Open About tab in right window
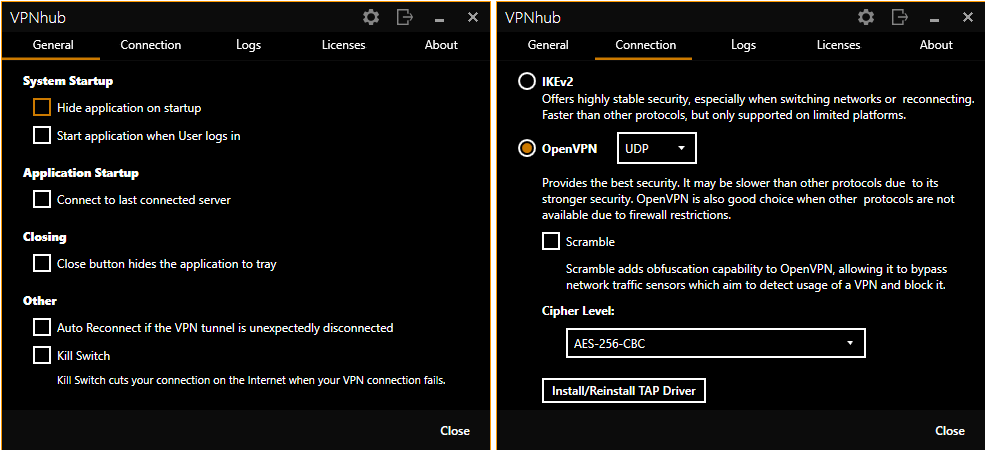The image size is (985, 450). point(936,45)
